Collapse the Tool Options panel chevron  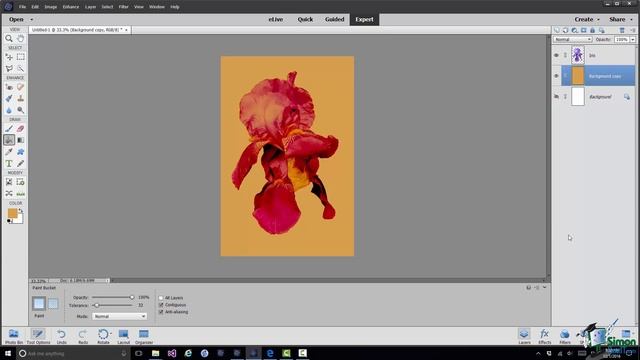(544, 287)
